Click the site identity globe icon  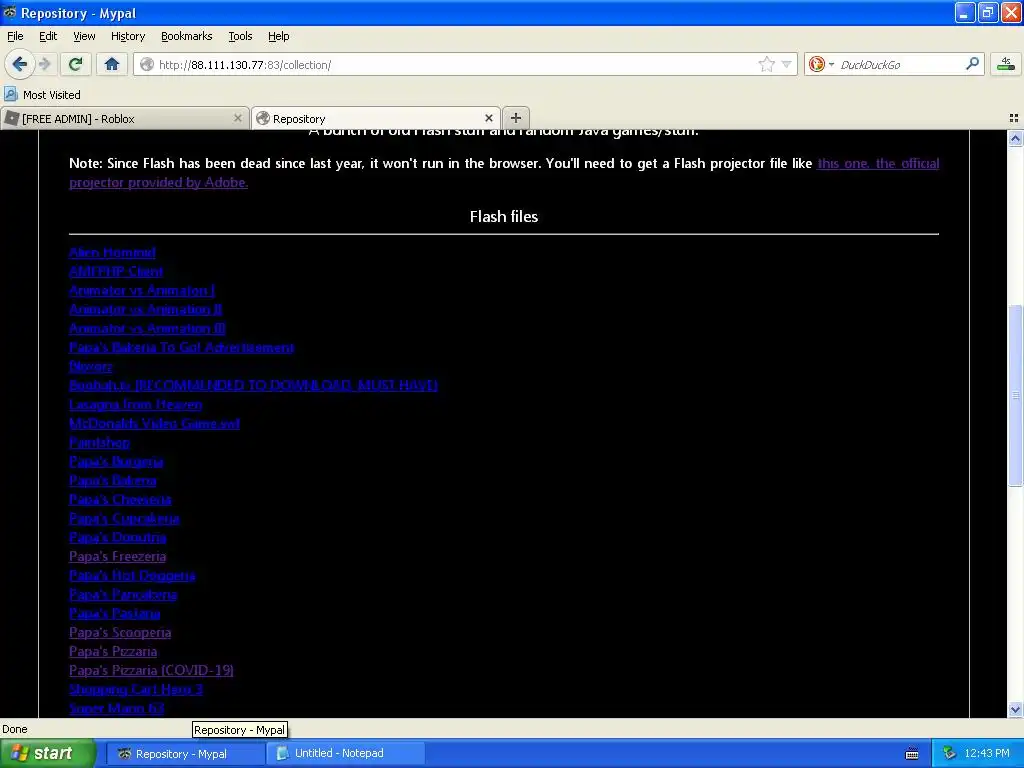click(147, 64)
